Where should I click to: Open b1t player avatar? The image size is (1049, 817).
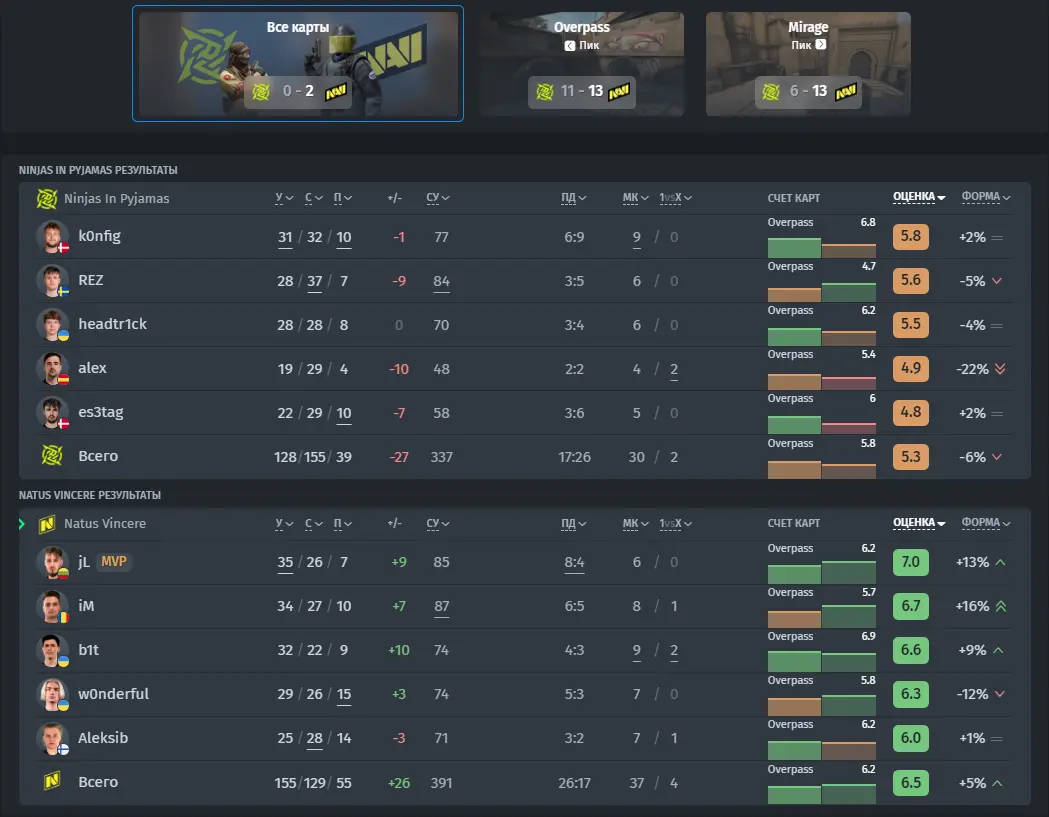coord(52,650)
